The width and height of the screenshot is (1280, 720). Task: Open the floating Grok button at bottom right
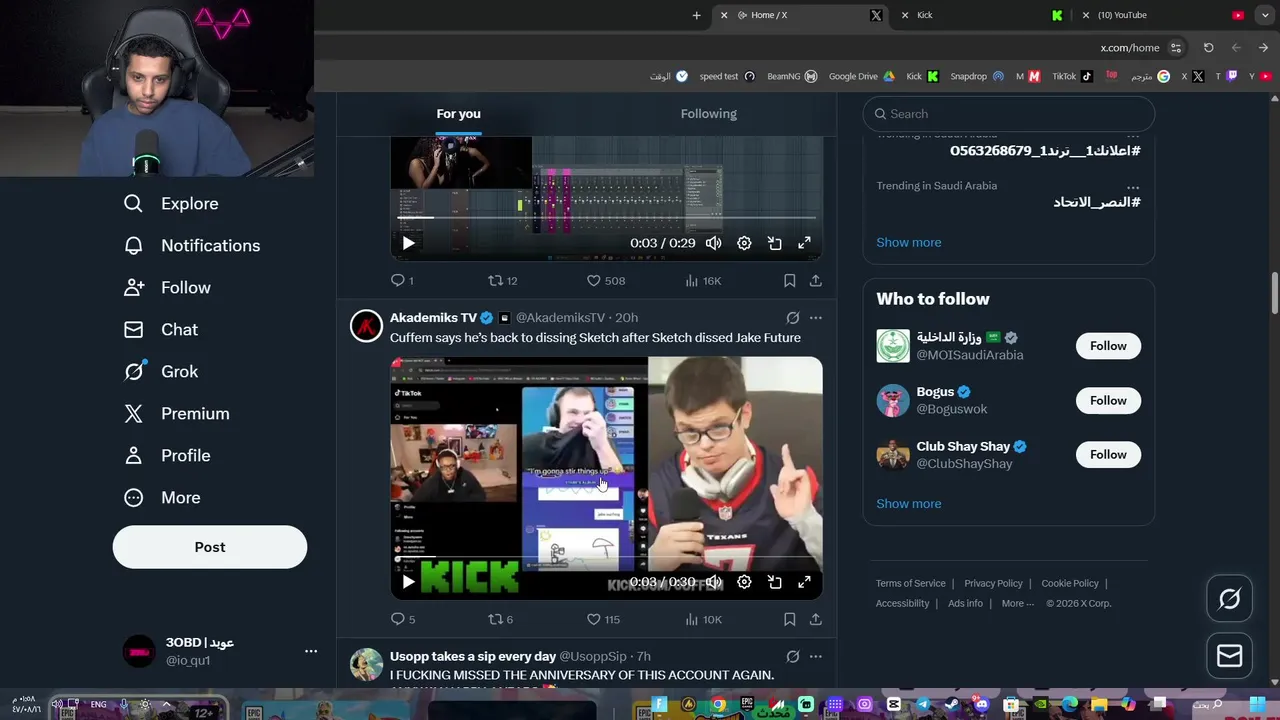click(x=1229, y=599)
